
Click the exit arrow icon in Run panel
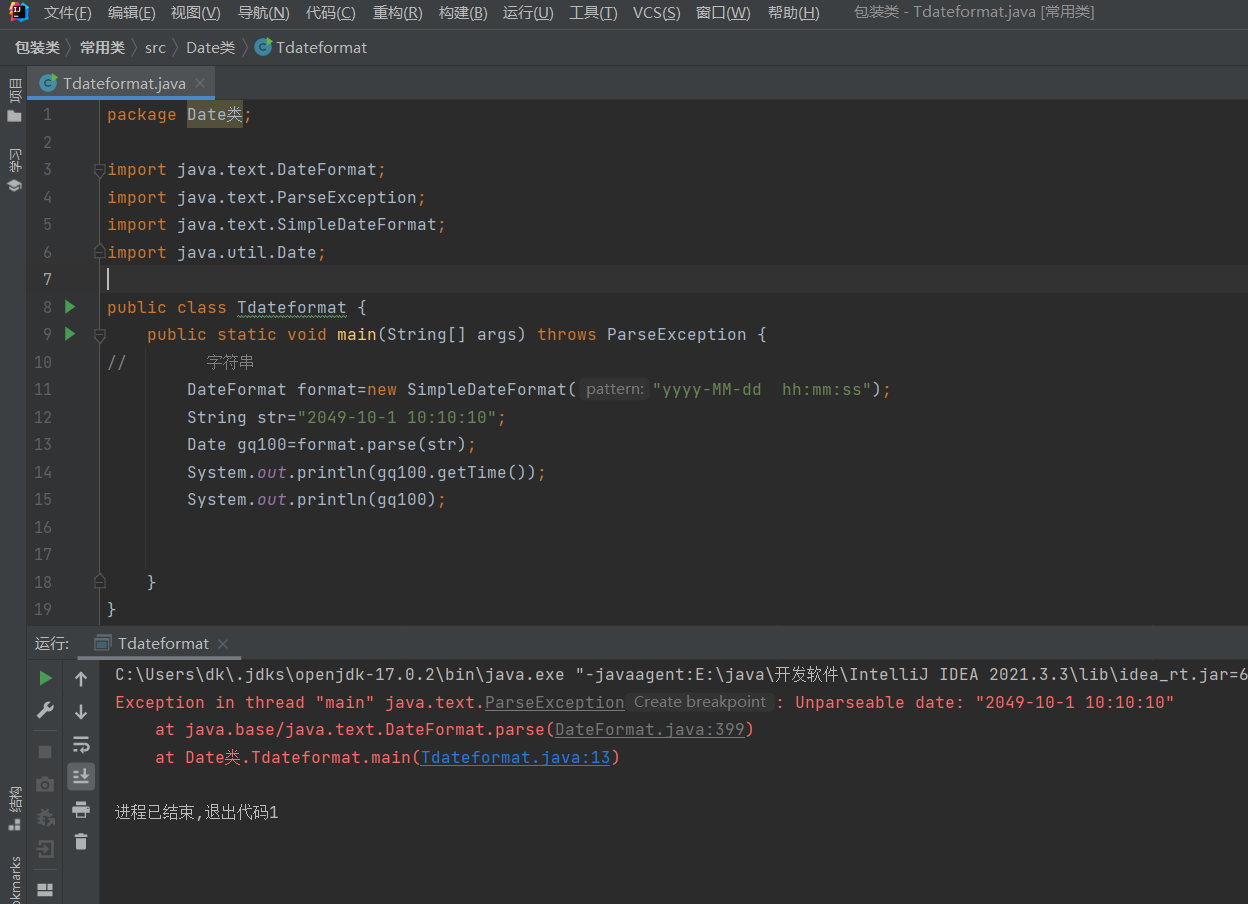point(45,850)
